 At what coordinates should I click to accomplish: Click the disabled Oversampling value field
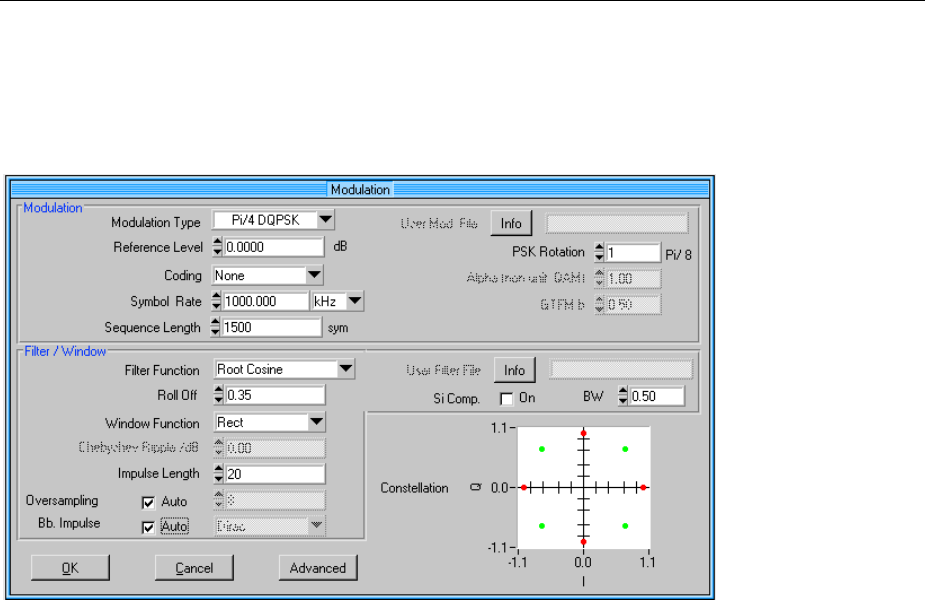point(275,500)
